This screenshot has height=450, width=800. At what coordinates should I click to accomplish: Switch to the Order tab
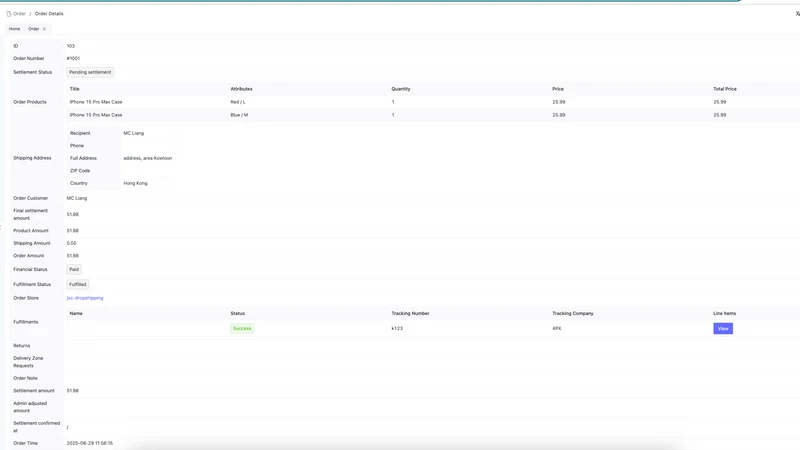(34, 29)
